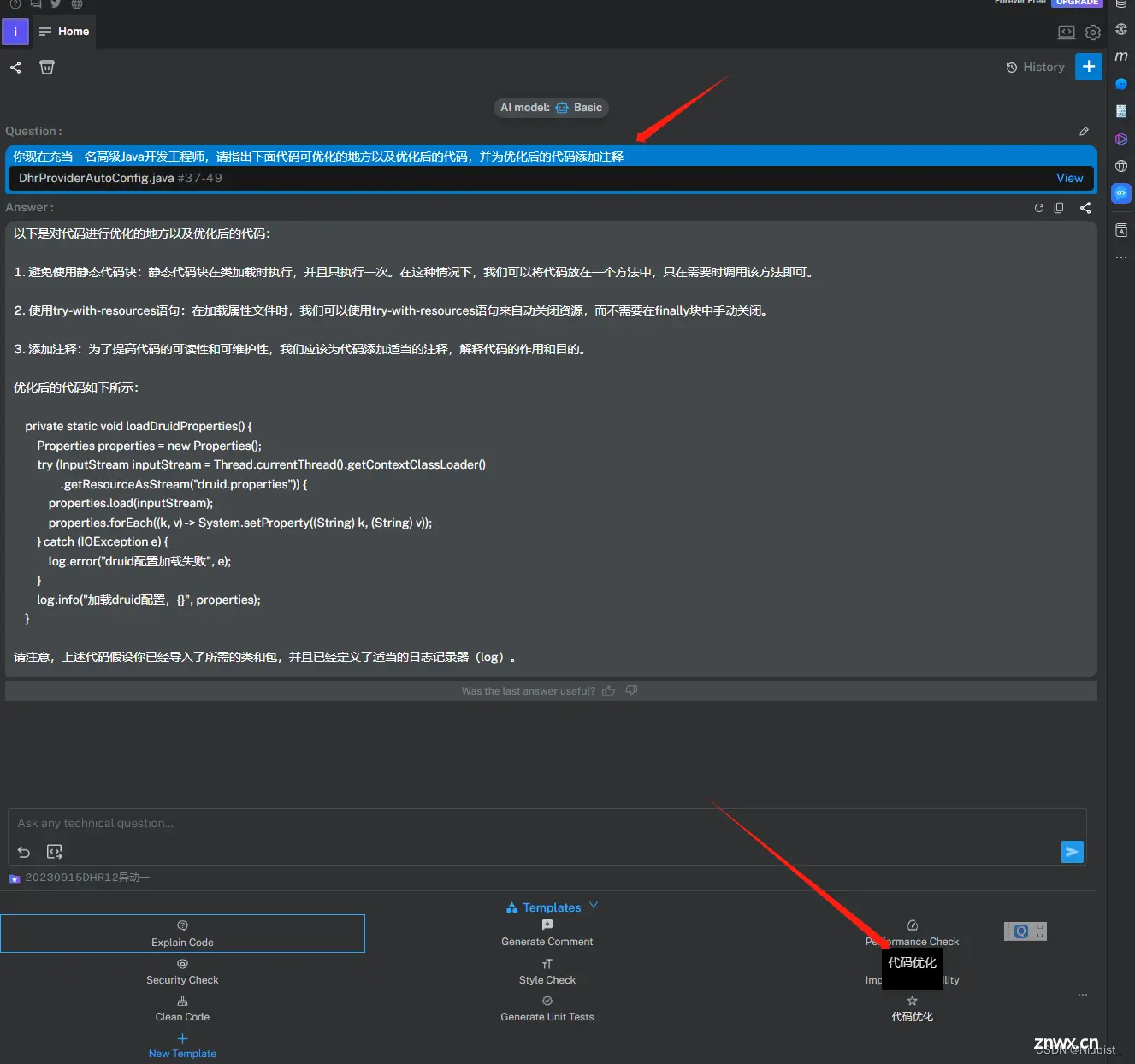Viewport: 1135px width, 1064px height.
Task: Click the line "private static void loadDruidProperties() {"
Action: [139, 426]
